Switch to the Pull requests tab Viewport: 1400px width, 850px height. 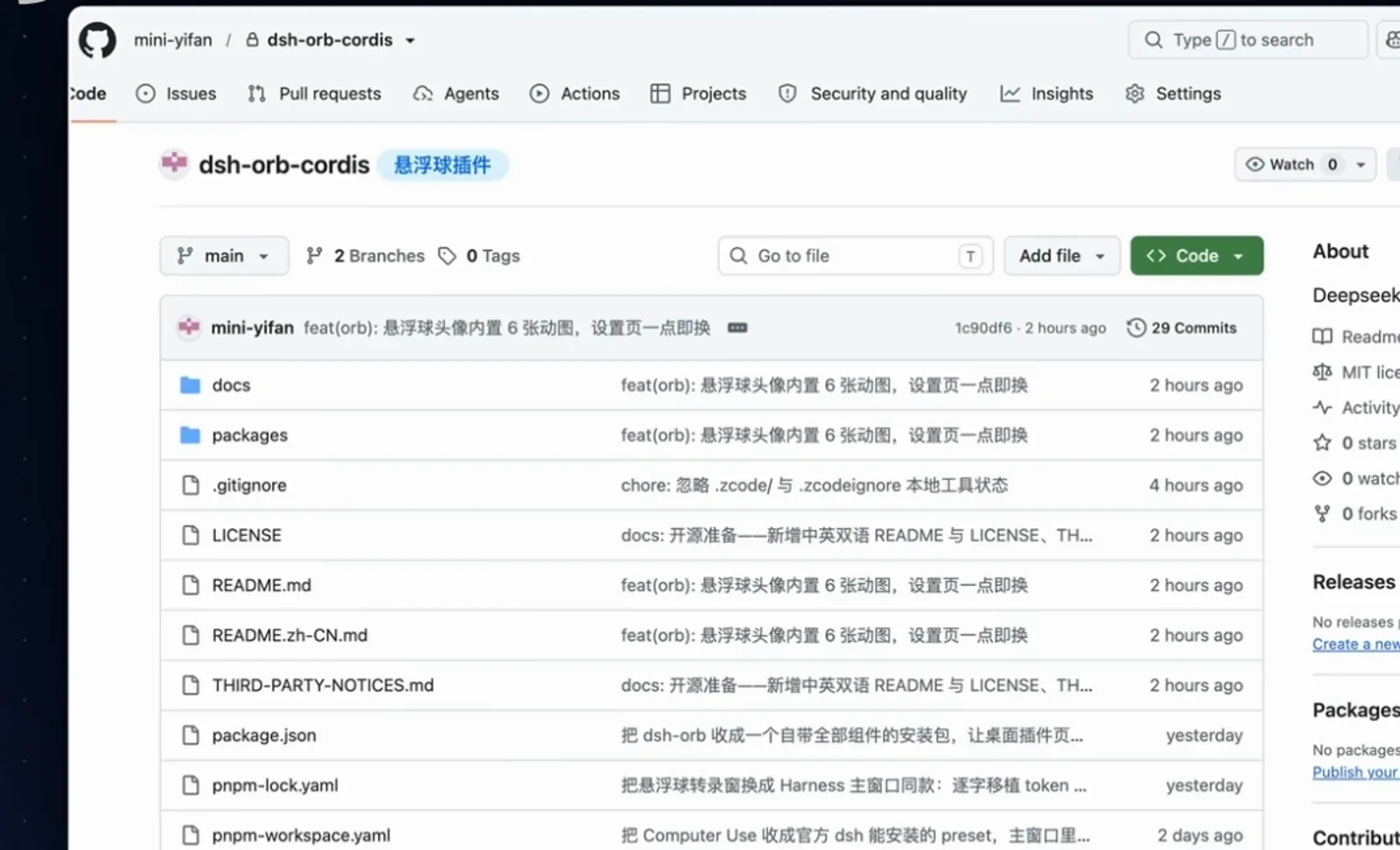[314, 94]
